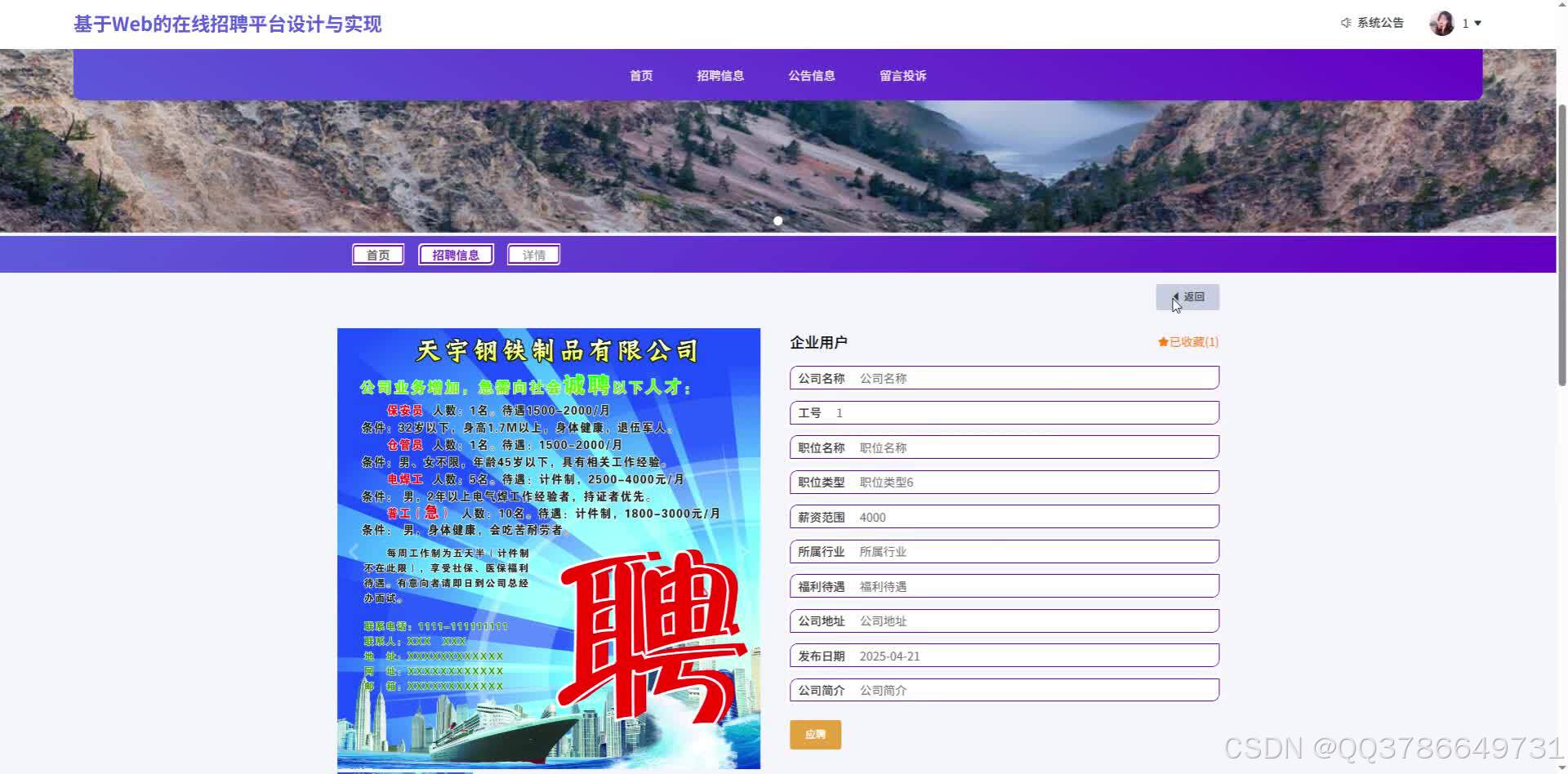Click the 薪资范围 field showing 4000
The width and height of the screenshot is (1568, 774).
(1003, 516)
